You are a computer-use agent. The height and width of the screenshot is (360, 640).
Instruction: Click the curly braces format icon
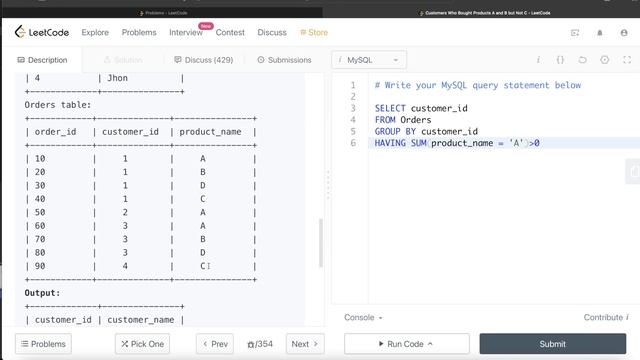pos(560,60)
